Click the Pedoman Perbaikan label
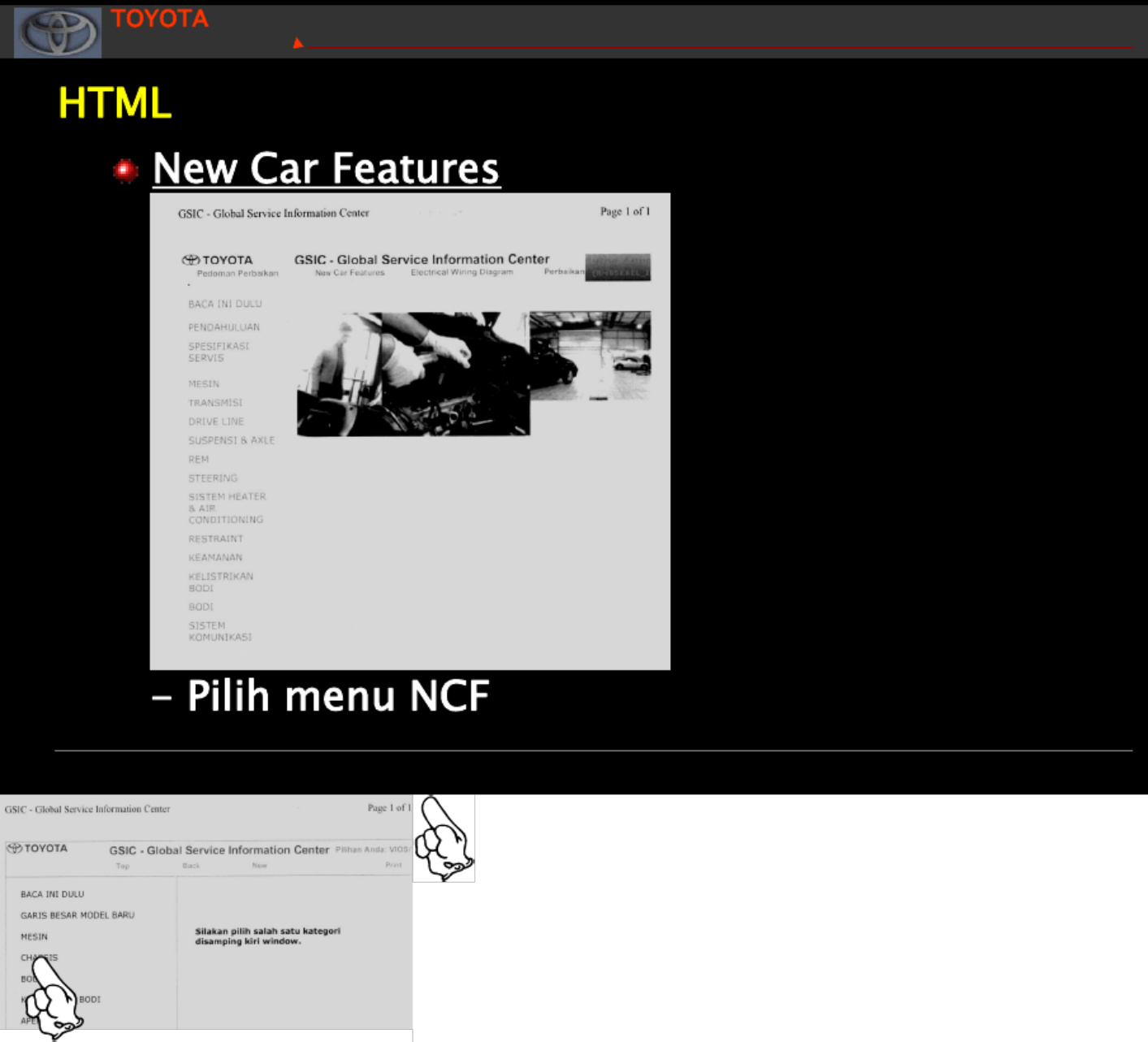 tap(237, 274)
